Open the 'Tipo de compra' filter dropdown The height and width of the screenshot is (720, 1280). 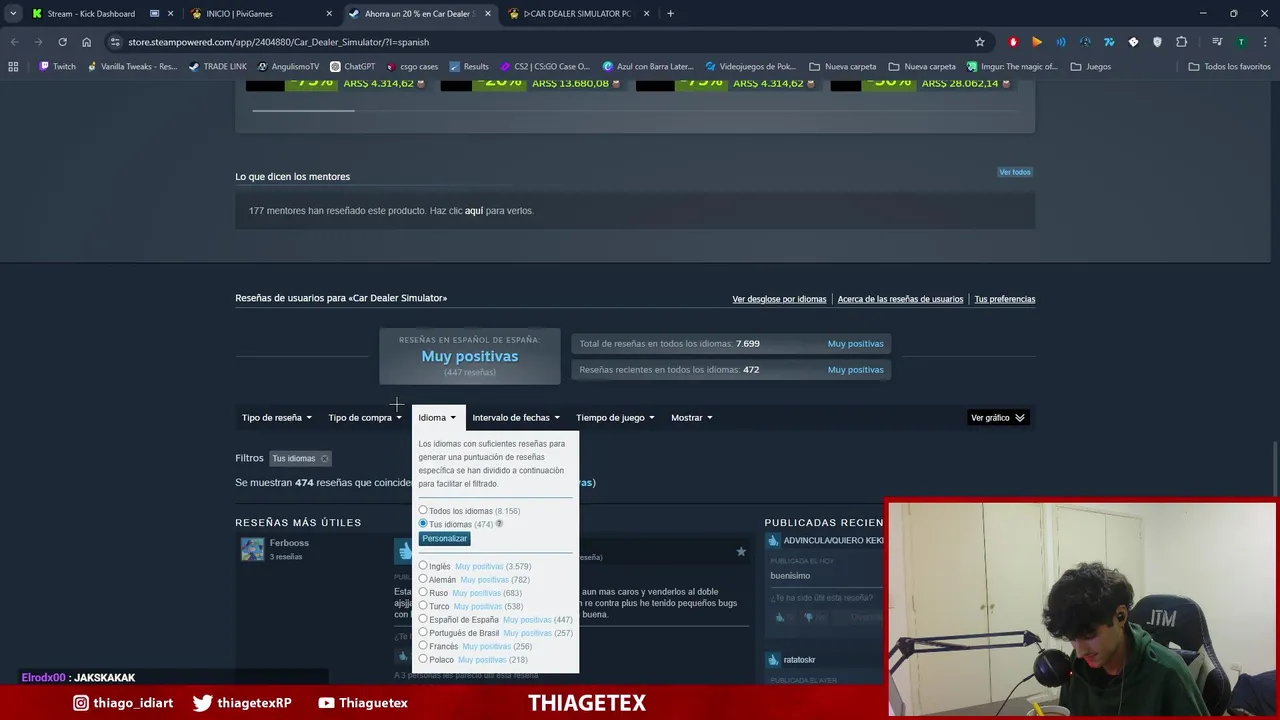pos(365,418)
